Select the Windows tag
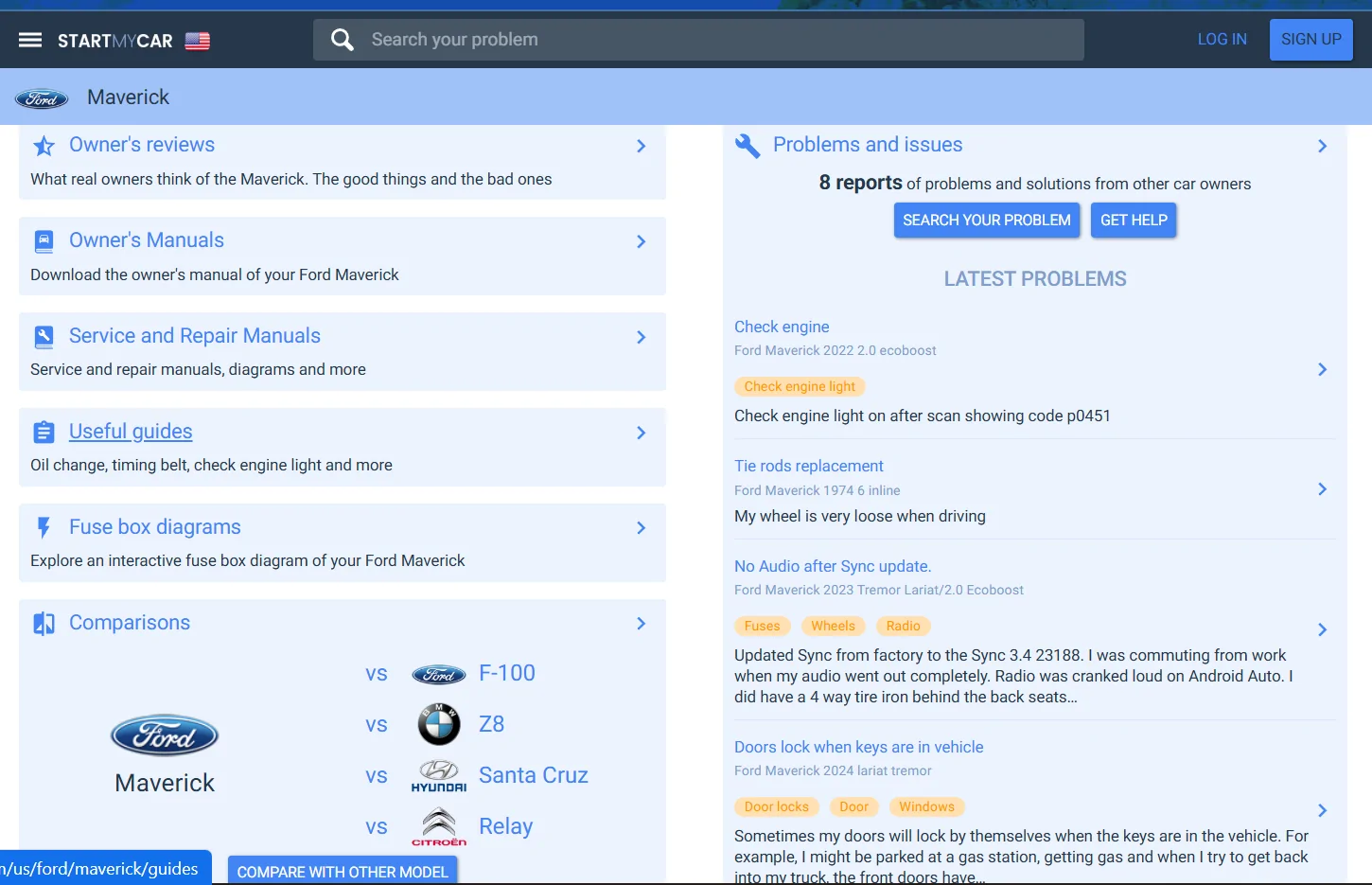This screenshot has height=885, width=1372. click(926, 806)
